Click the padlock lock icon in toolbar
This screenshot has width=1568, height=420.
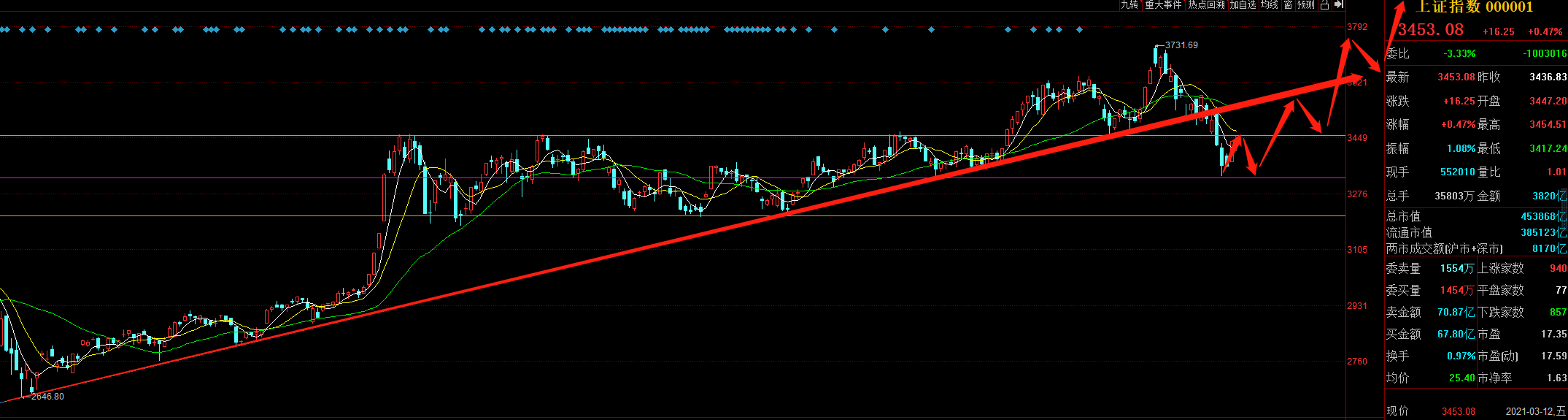coord(1324,4)
